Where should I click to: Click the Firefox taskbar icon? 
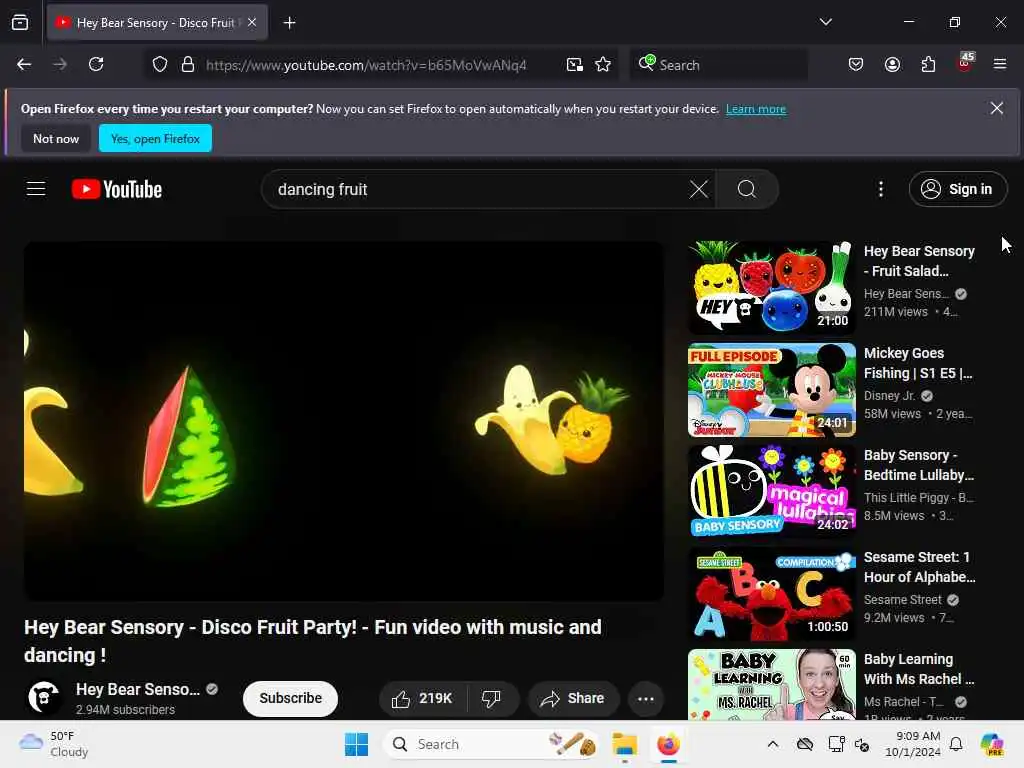click(668, 744)
